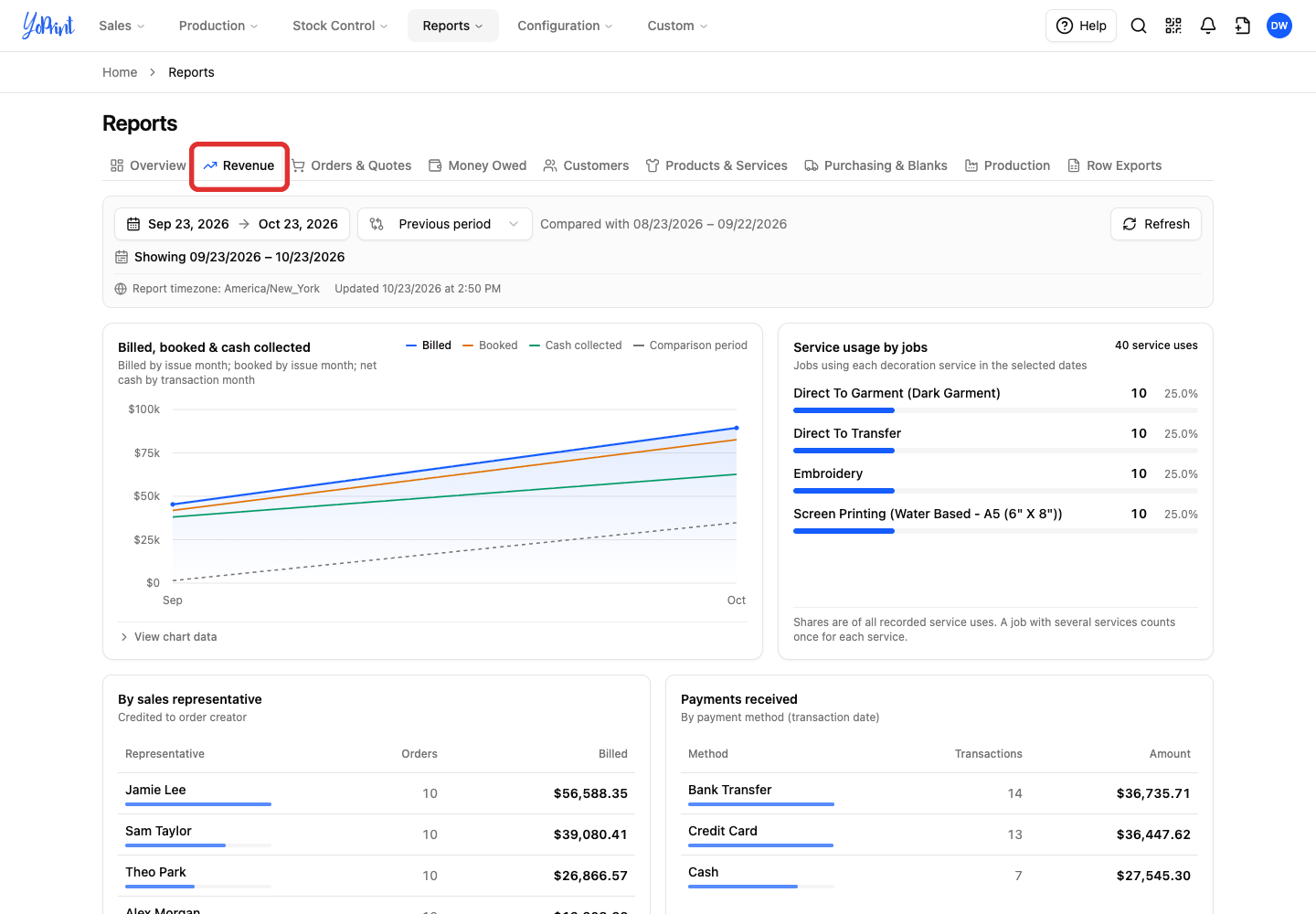The width and height of the screenshot is (1316, 914).
Task: Click the new document icon in header
Action: [x=1243, y=26]
